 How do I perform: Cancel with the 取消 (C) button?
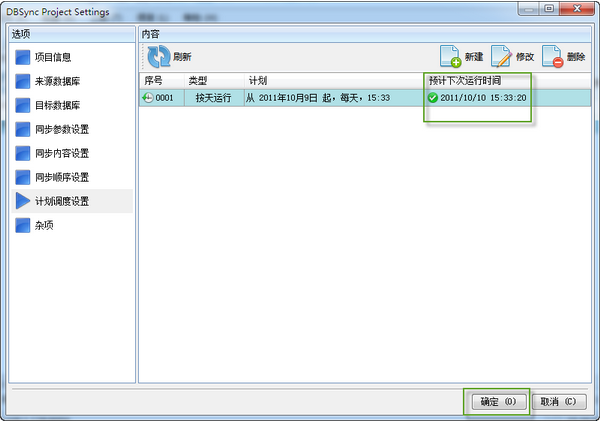(x=559, y=402)
